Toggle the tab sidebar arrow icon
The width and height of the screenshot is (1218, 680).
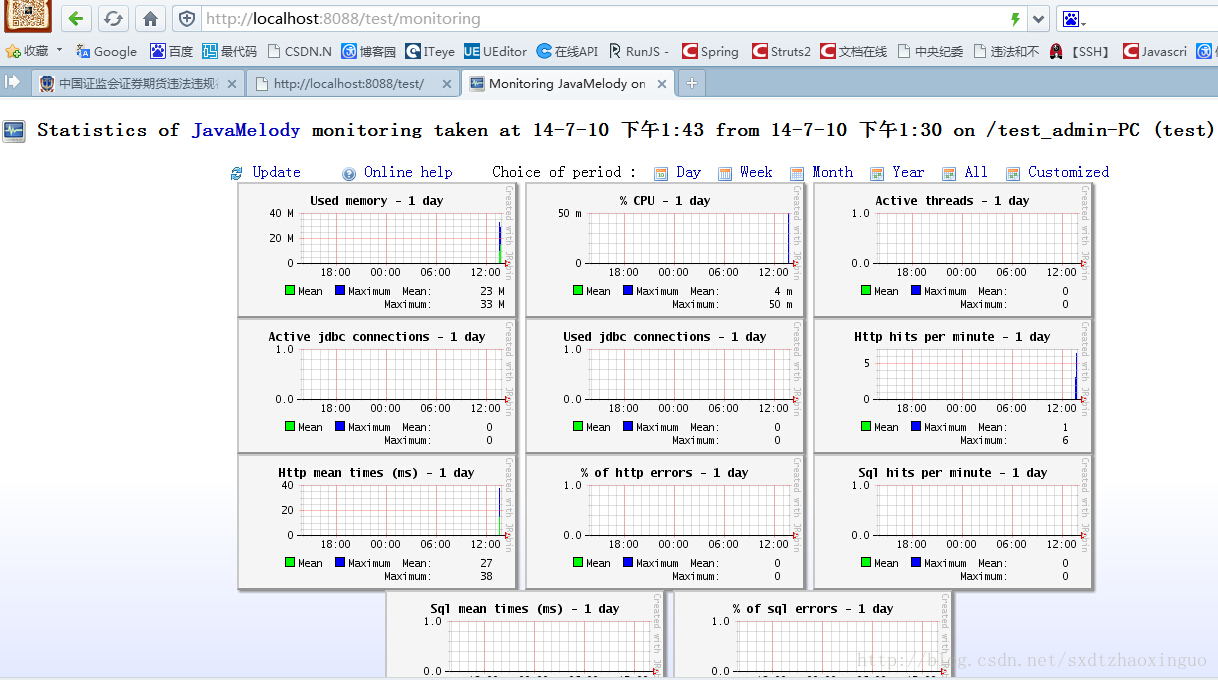[13, 82]
